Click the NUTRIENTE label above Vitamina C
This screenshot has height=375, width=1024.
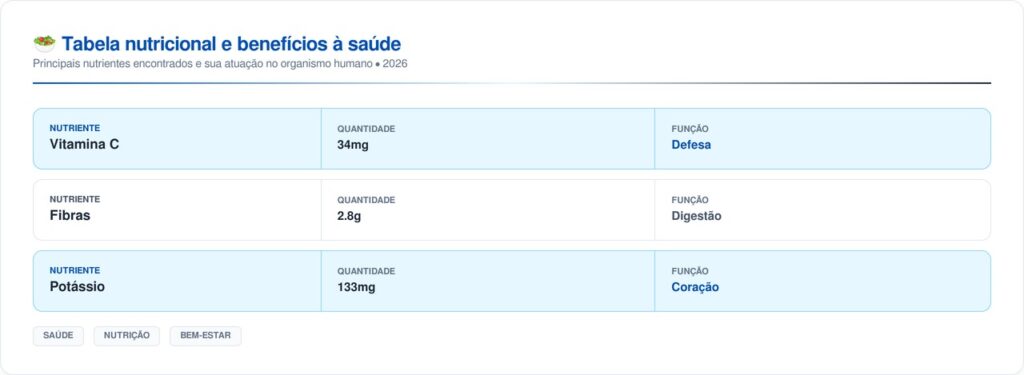74,128
